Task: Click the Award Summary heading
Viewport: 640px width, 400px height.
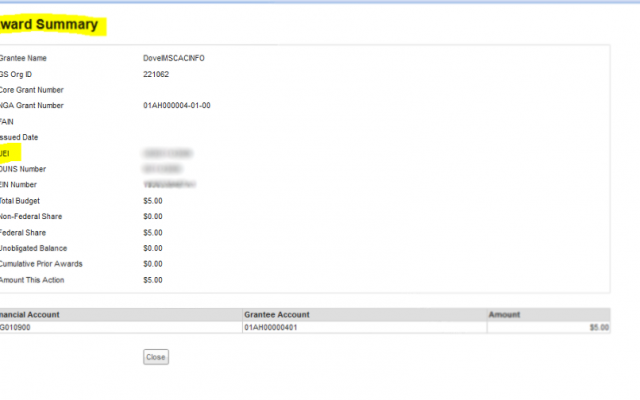Action: pyautogui.click(x=52, y=25)
